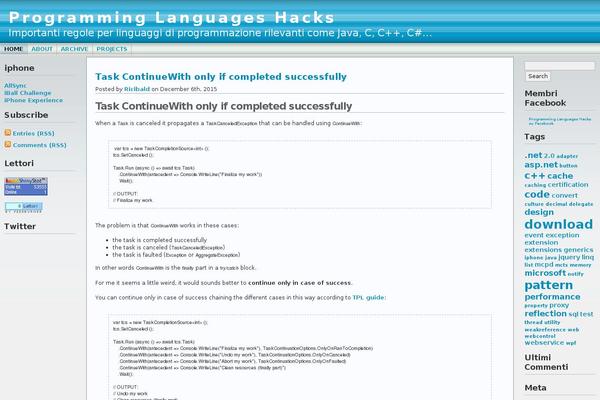The height and width of the screenshot is (400, 600).
Task: Click the 'Meta' sidebar heading
Action: click(535, 388)
